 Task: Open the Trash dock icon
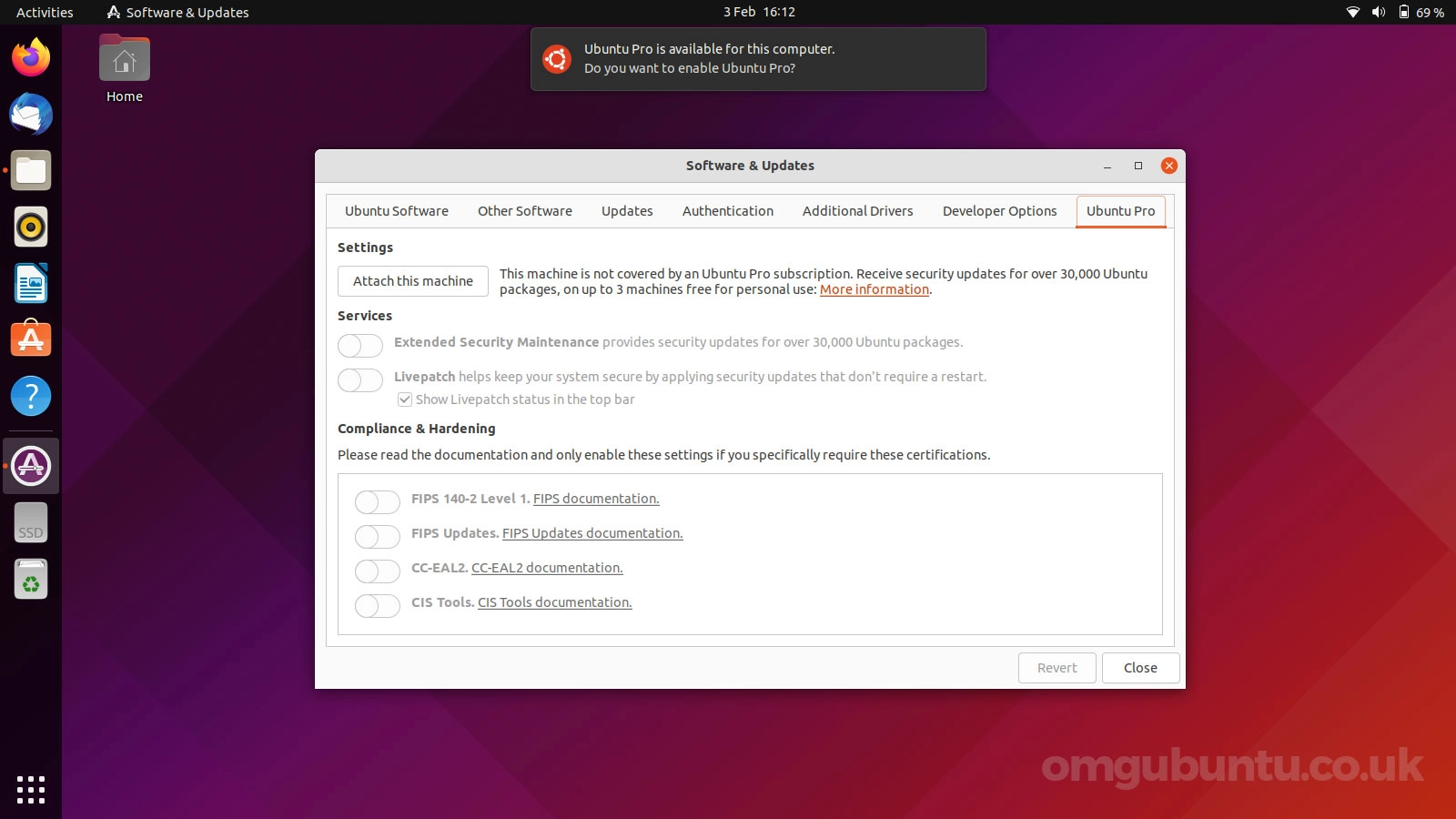31,580
